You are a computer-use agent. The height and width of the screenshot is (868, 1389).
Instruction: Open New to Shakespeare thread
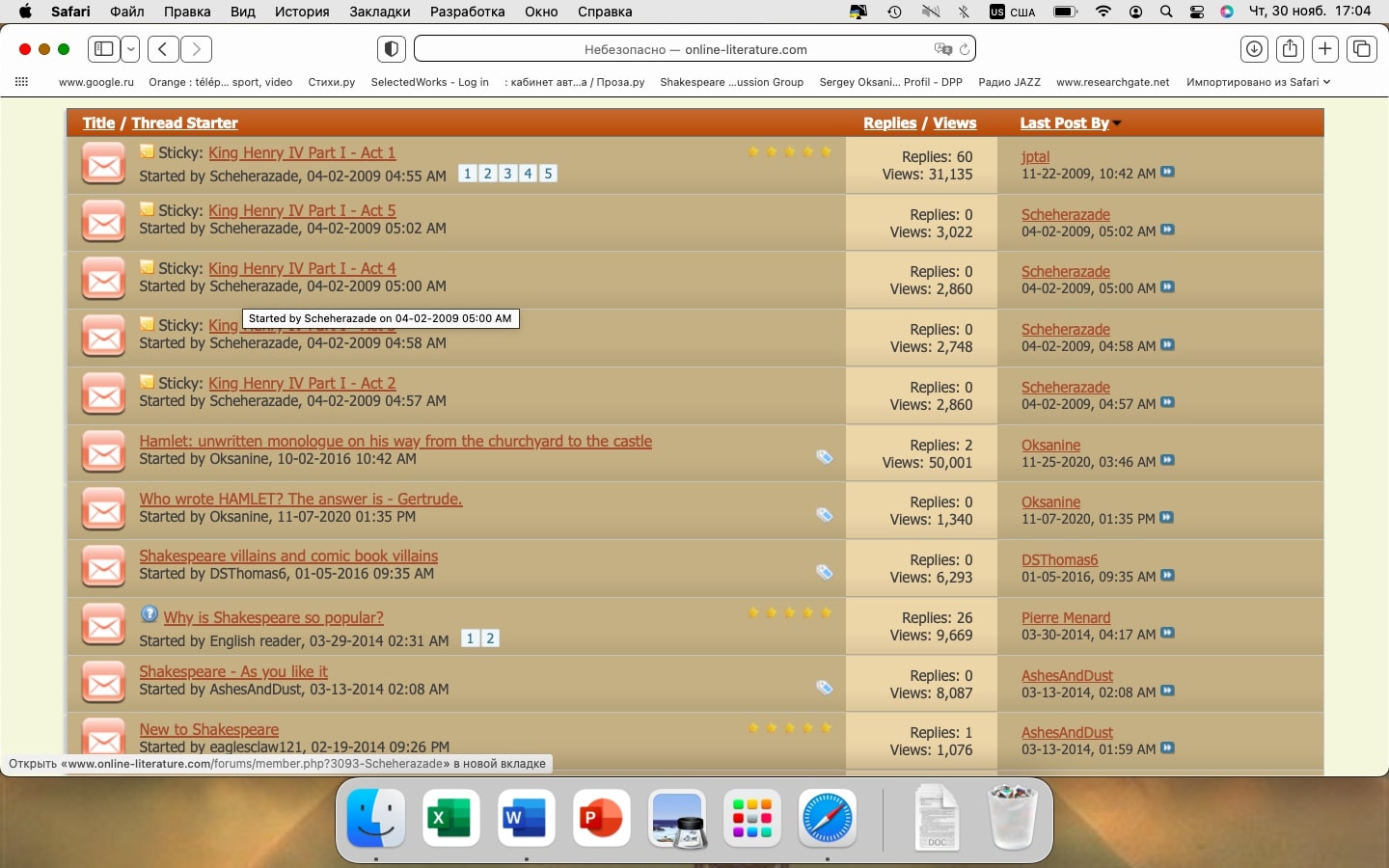pyautogui.click(x=209, y=729)
